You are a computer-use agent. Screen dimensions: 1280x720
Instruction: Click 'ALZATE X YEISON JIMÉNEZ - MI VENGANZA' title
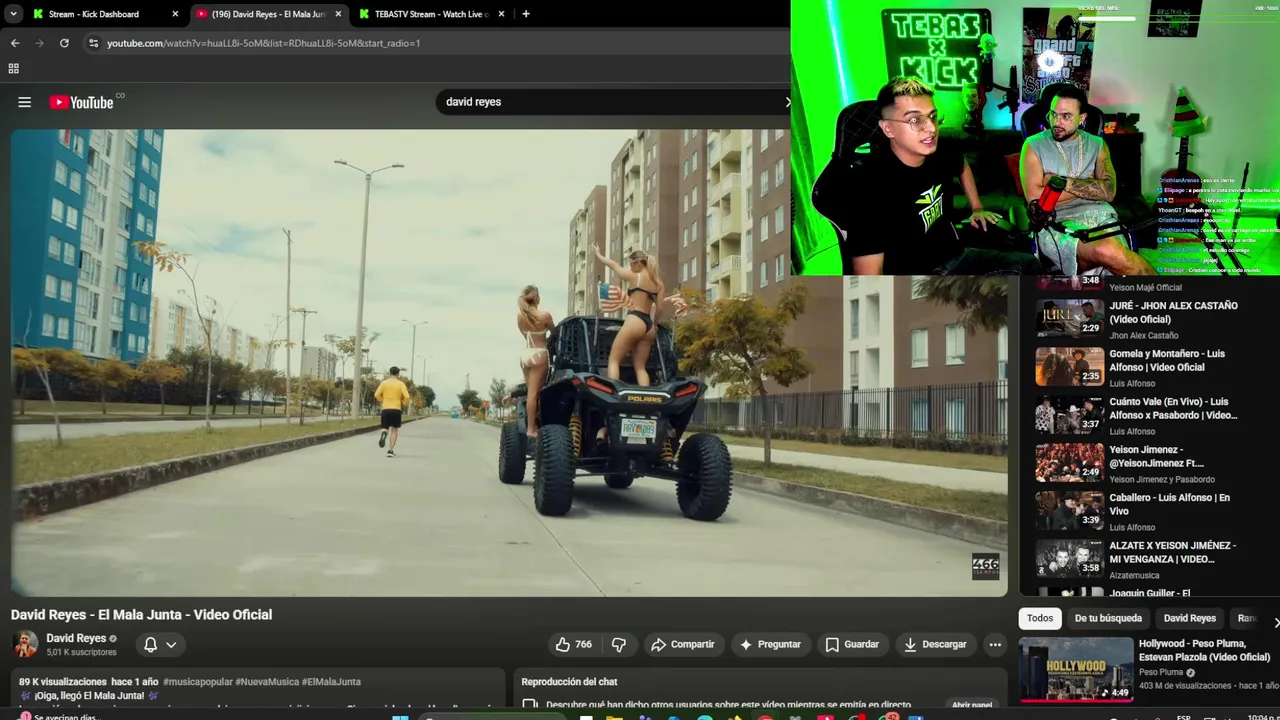[1172, 552]
